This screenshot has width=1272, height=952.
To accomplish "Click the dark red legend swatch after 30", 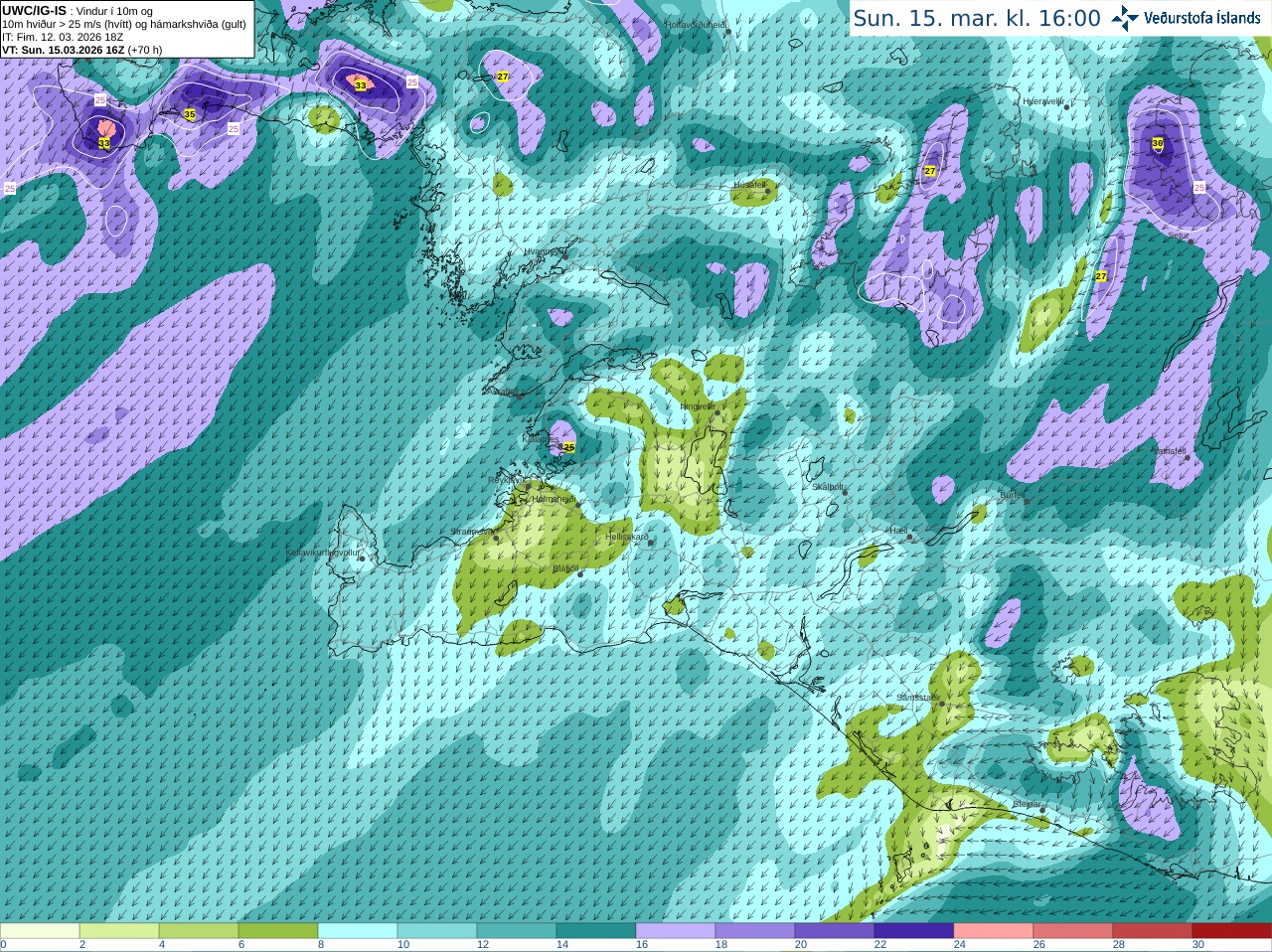I will pos(1232,931).
